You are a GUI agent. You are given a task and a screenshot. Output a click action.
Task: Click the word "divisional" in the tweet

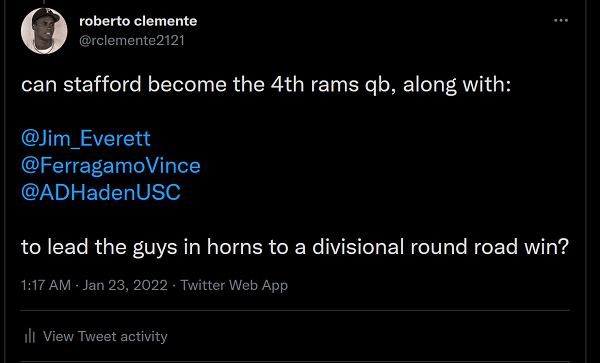click(358, 247)
